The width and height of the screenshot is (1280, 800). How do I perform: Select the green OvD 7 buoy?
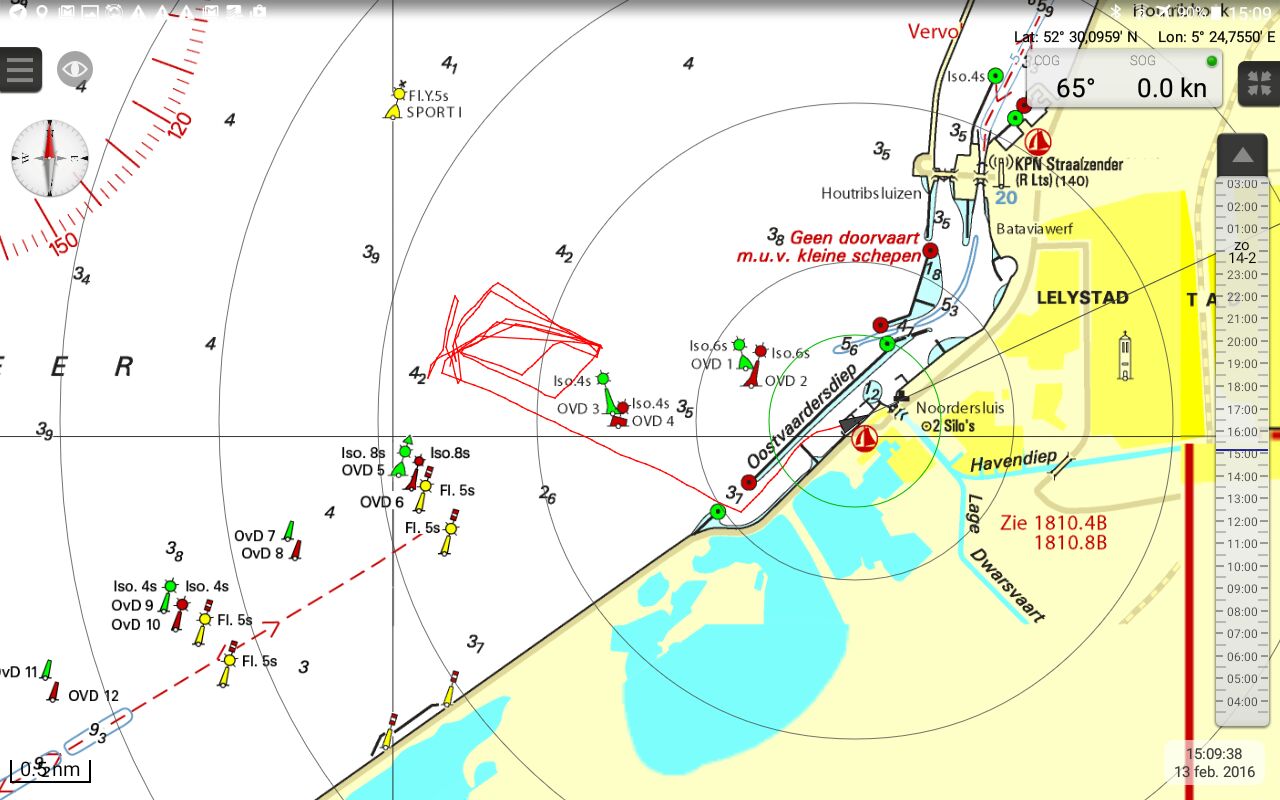[289, 530]
